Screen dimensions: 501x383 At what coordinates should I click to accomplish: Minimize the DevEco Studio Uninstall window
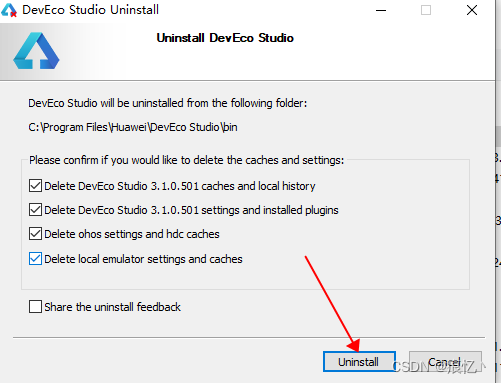pos(381,10)
